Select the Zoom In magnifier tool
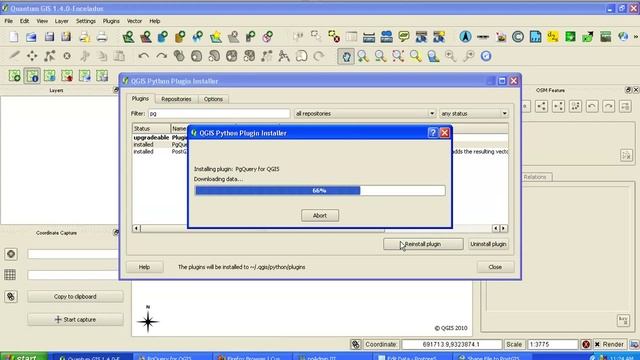Viewport: 640px width, 360px height. click(363, 56)
